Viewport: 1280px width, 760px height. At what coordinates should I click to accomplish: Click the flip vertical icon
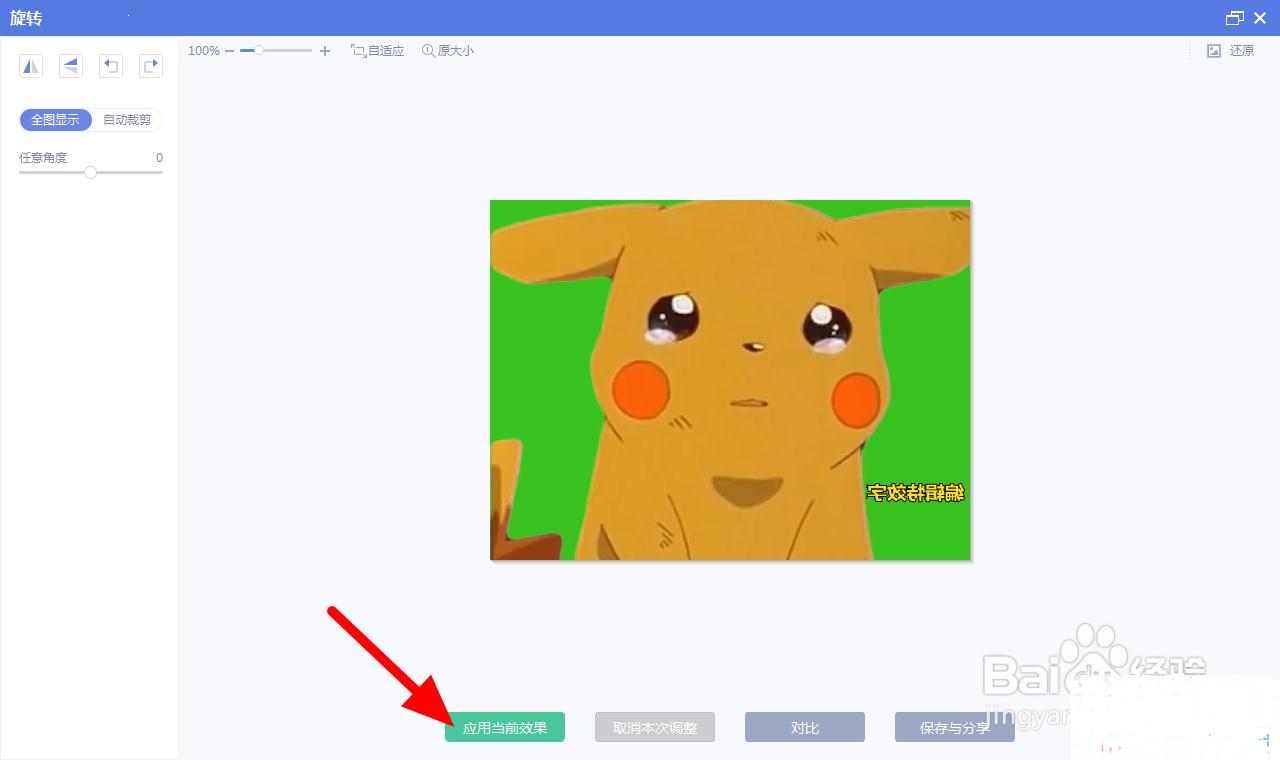[x=71, y=66]
